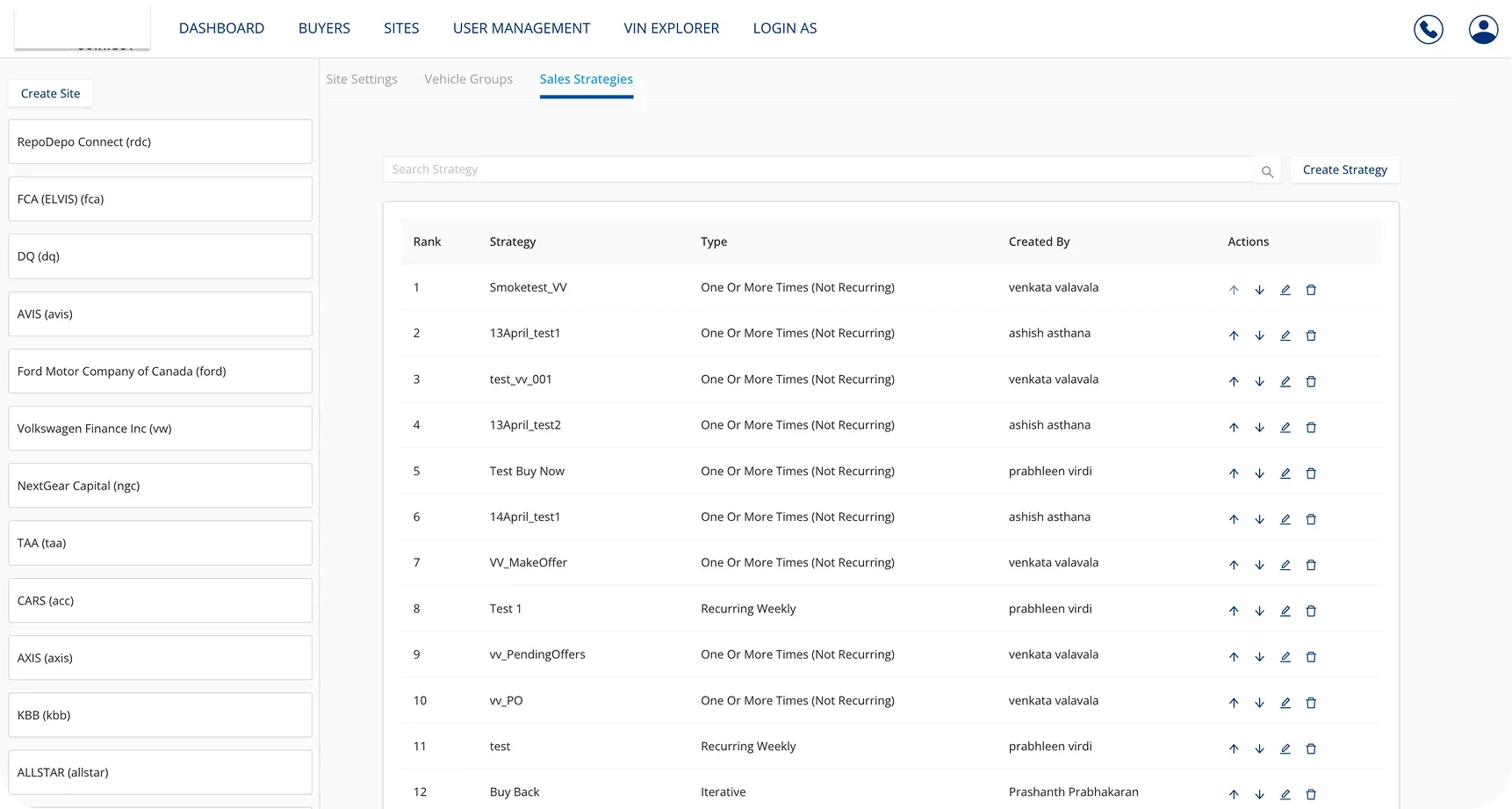Click the search magnifier icon
This screenshot has width=1512, height=809.
1267,171
